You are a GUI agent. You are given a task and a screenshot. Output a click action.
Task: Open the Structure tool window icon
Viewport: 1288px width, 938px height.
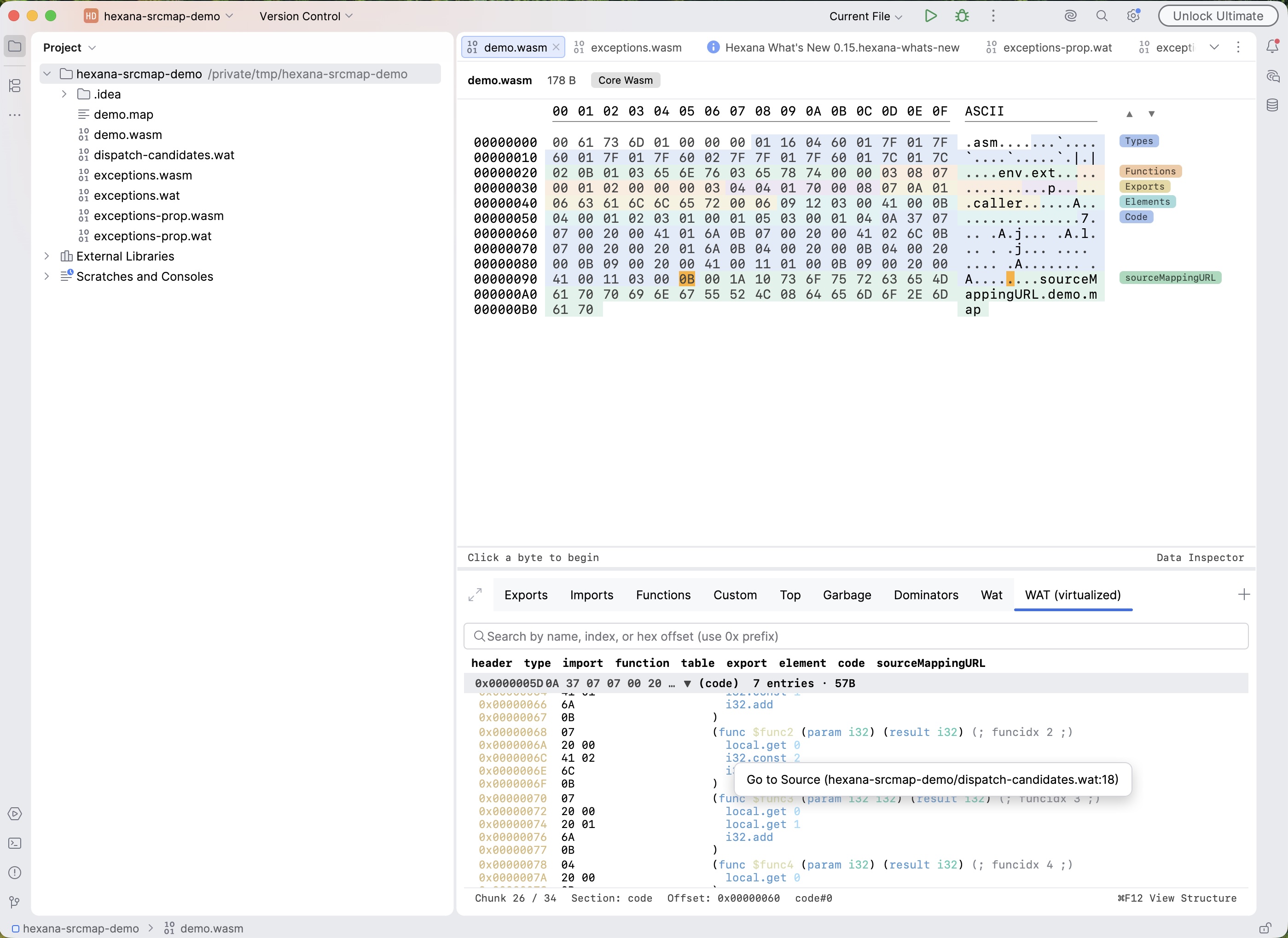click(15, 86)
